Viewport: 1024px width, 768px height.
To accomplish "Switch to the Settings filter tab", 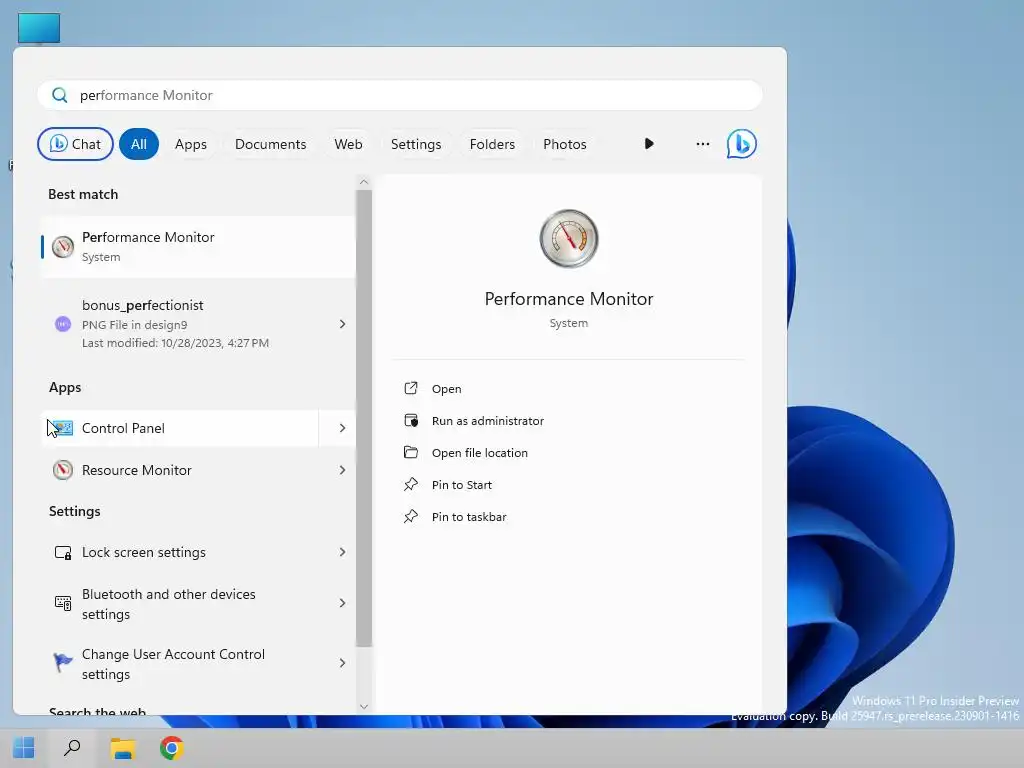I will (416, 144).
